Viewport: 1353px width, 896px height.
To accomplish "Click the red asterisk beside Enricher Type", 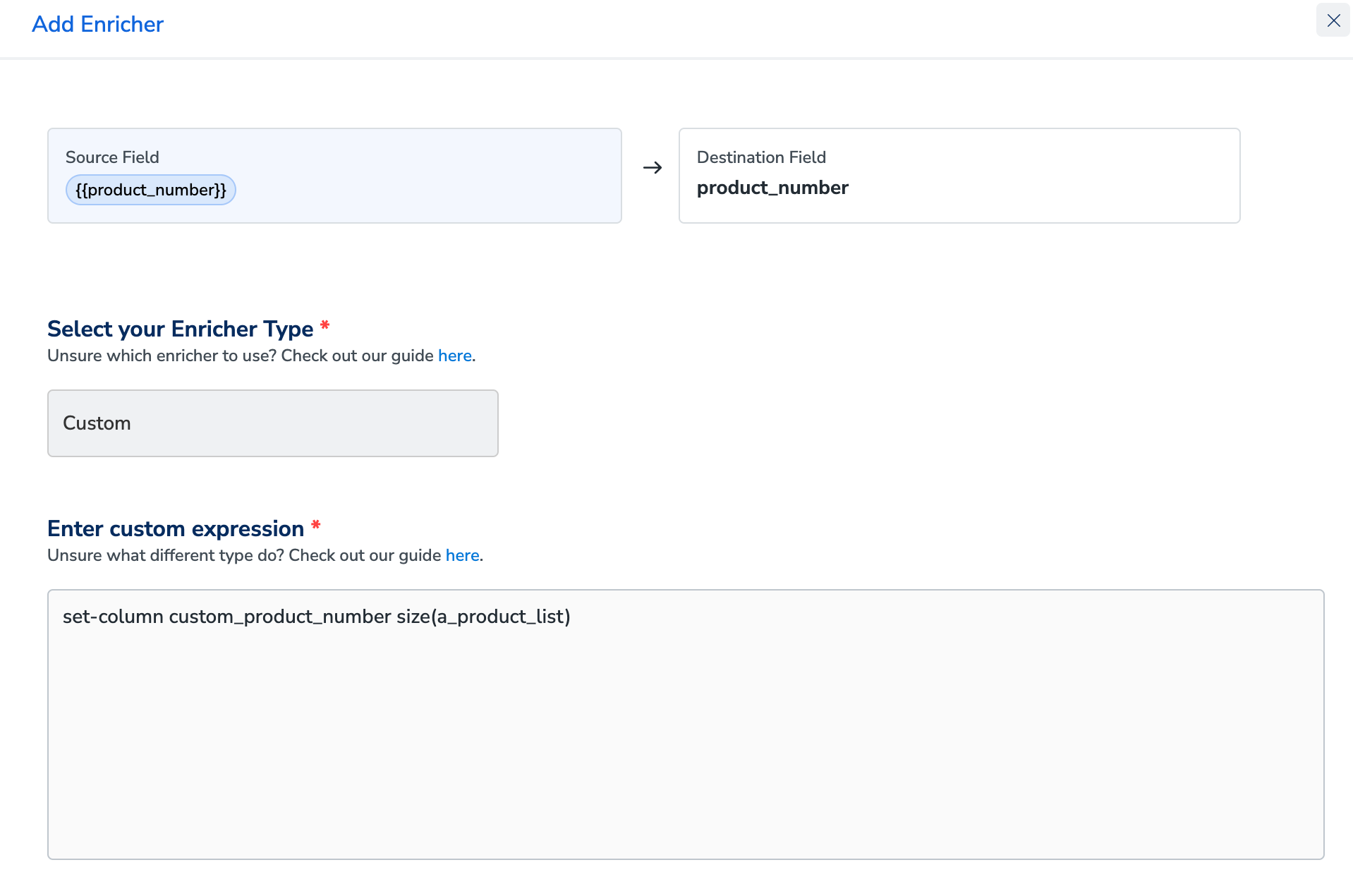I will click(324, 326).
